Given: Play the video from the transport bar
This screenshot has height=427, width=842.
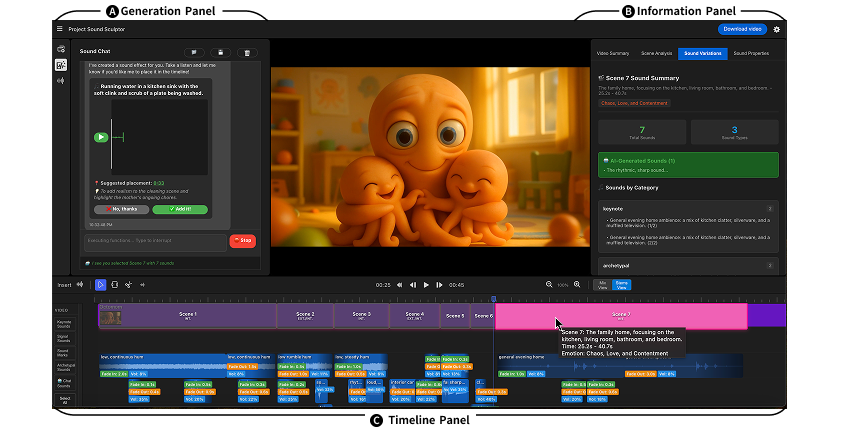Looking at the screenshot, I should [x=426, y=285].
